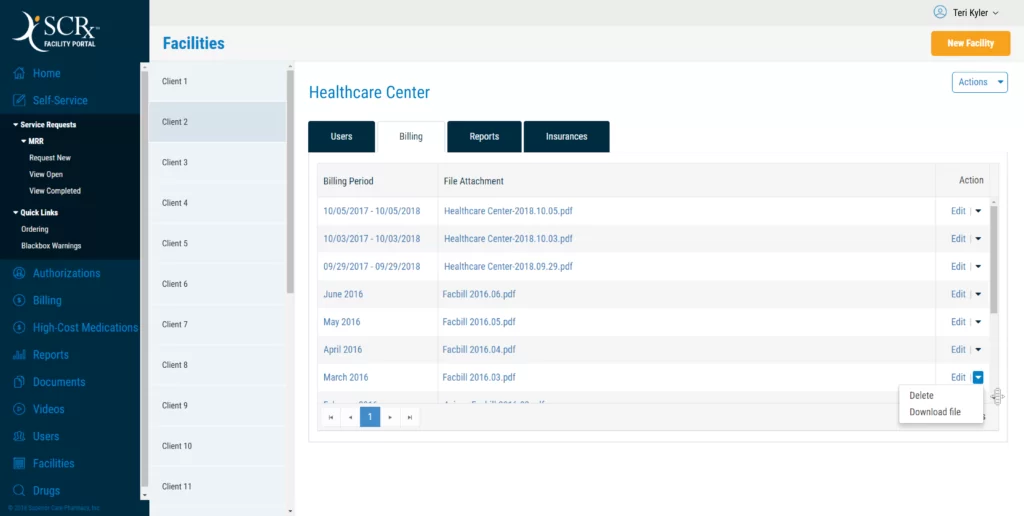Image resolution: width=1024 pixels, height=516 pixels.
Task: Click Request New under MRR
Action: 50,158
